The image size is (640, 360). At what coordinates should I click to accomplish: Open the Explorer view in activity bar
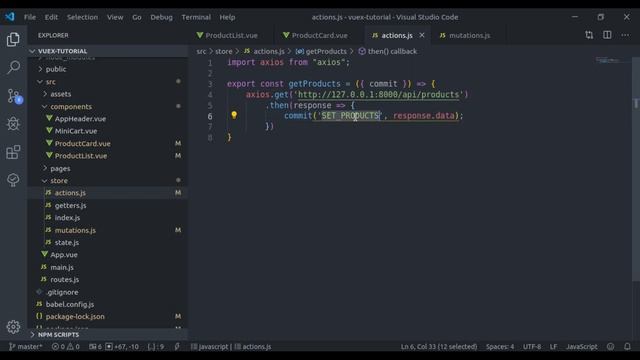coord(13,40)
